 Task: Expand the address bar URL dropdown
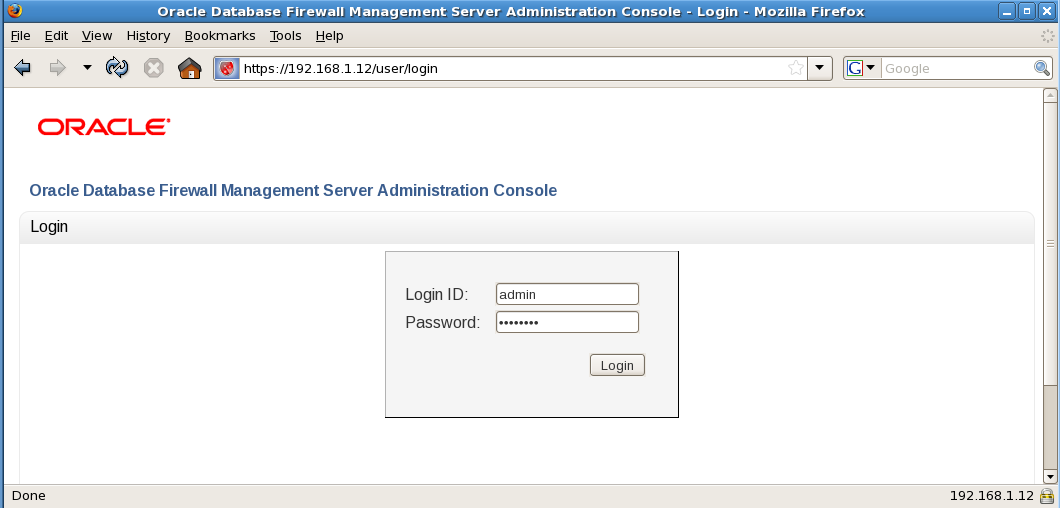(x=820, y=68)
